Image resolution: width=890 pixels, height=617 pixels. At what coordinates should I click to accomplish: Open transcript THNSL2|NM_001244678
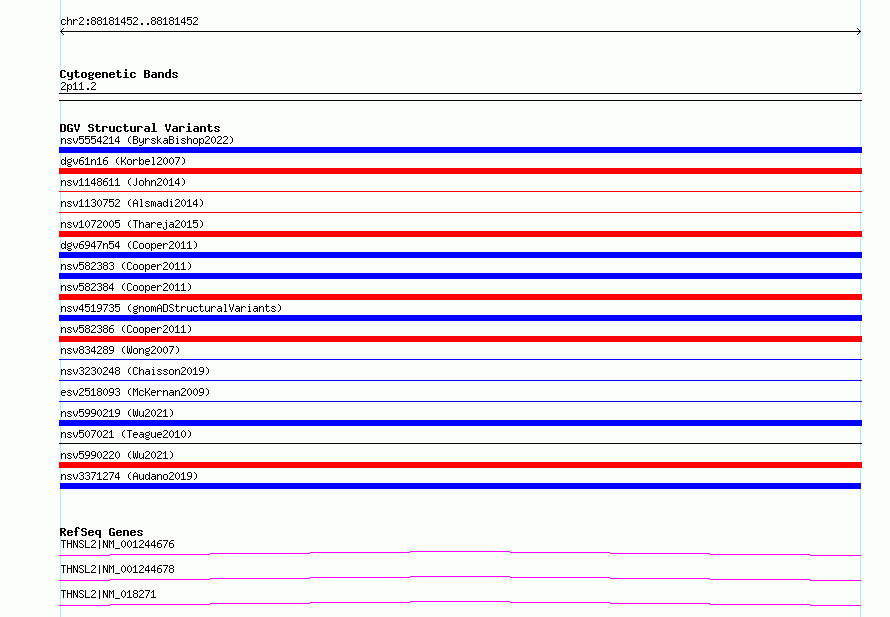(x=117, y=569)
